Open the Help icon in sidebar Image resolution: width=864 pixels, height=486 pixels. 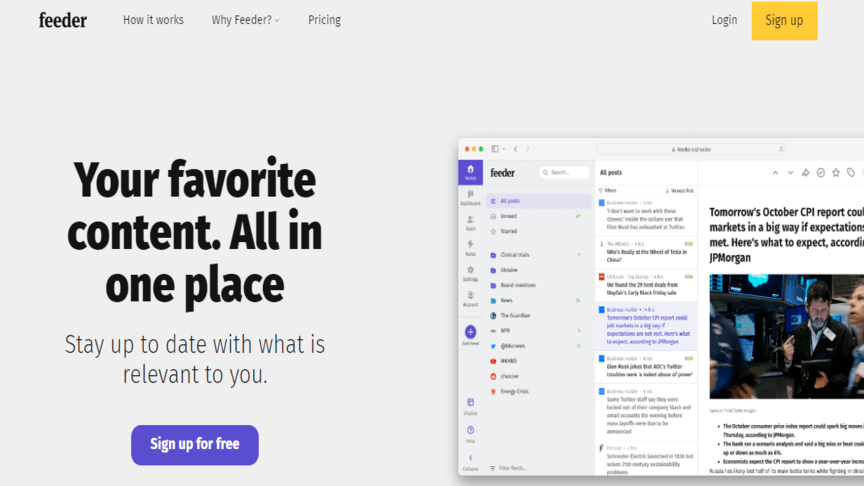pyautogui.click(x=470, y=432)
